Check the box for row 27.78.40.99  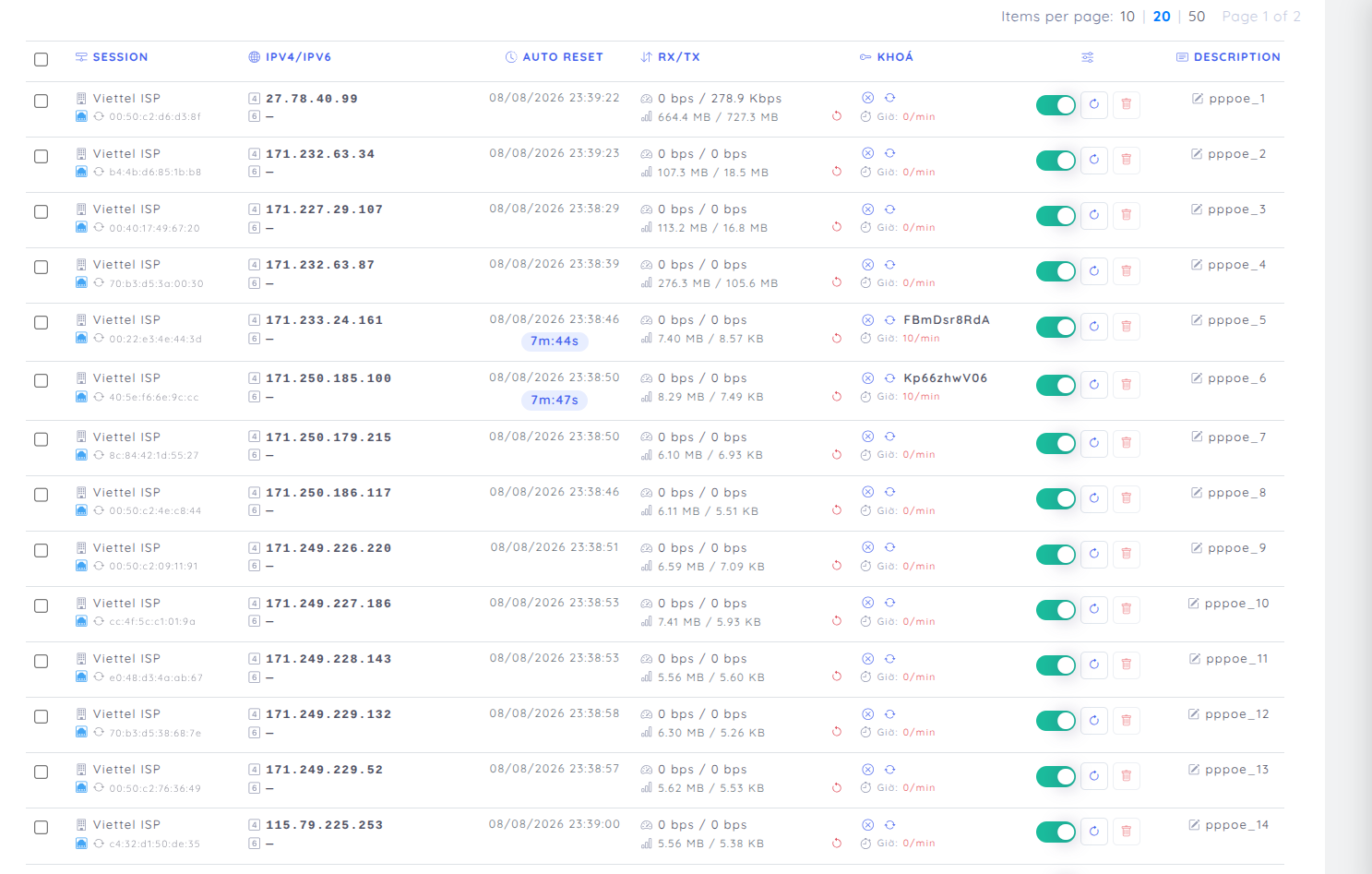[41, 101]
